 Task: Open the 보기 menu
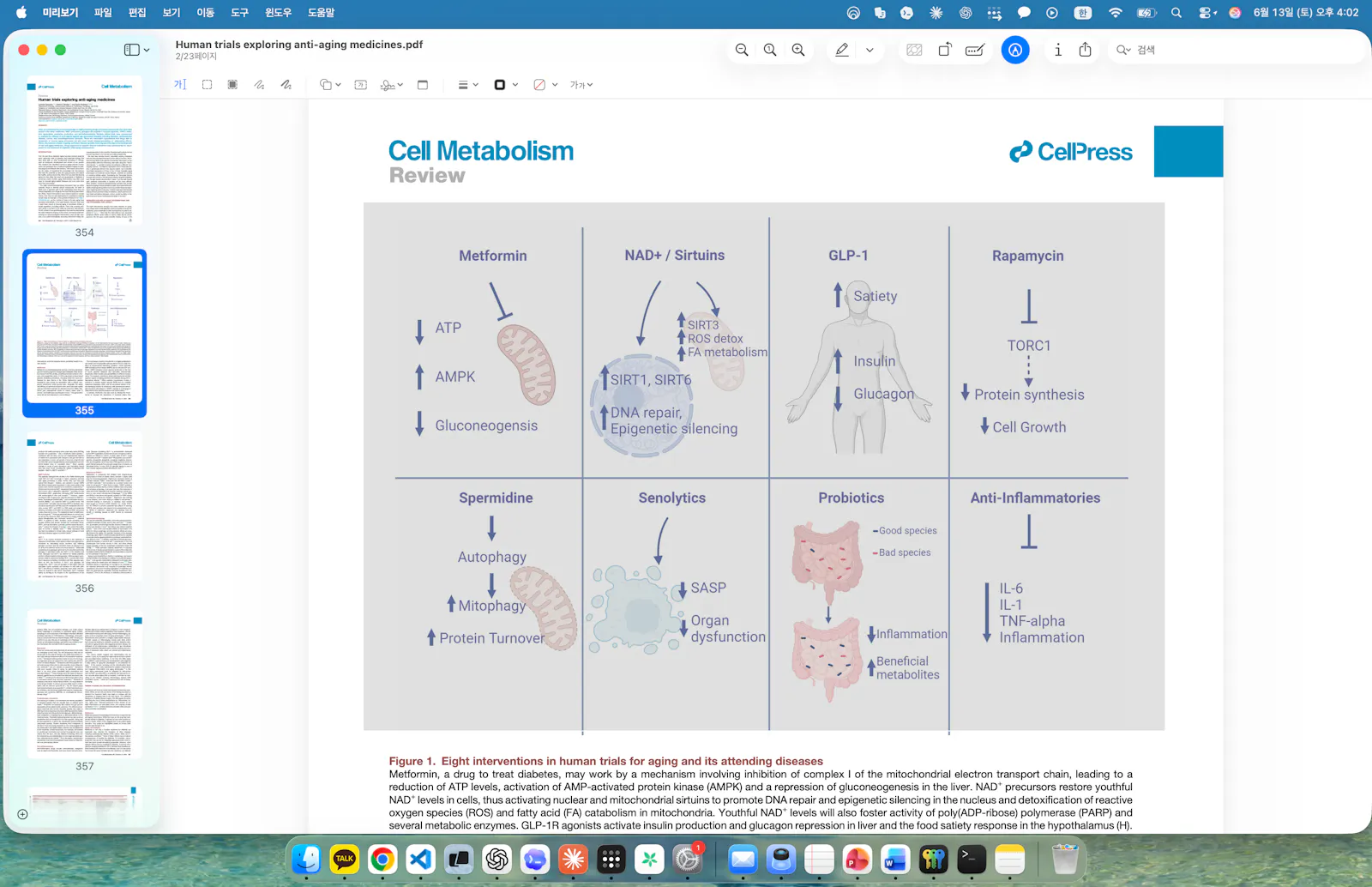[171, 13]
